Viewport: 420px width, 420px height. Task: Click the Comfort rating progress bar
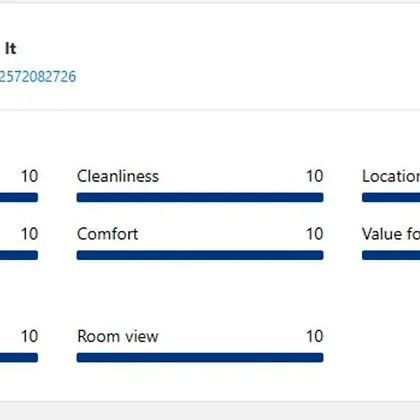click(x=200, y=255)
